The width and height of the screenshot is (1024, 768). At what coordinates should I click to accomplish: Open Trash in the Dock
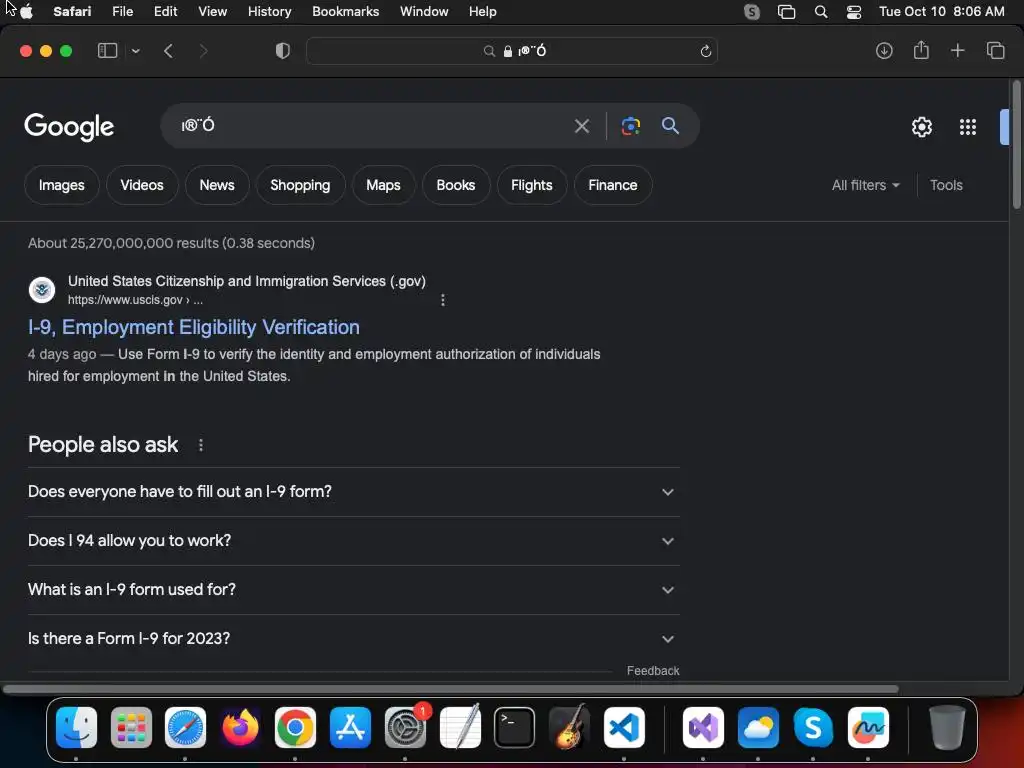(947, 728)
